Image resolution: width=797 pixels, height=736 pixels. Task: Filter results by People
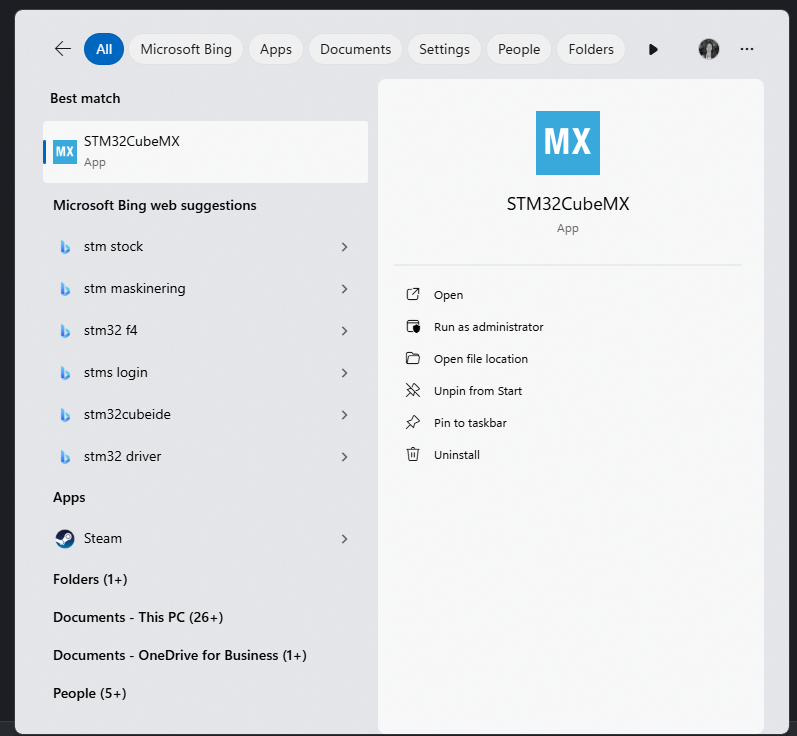[x=518, y=49]
